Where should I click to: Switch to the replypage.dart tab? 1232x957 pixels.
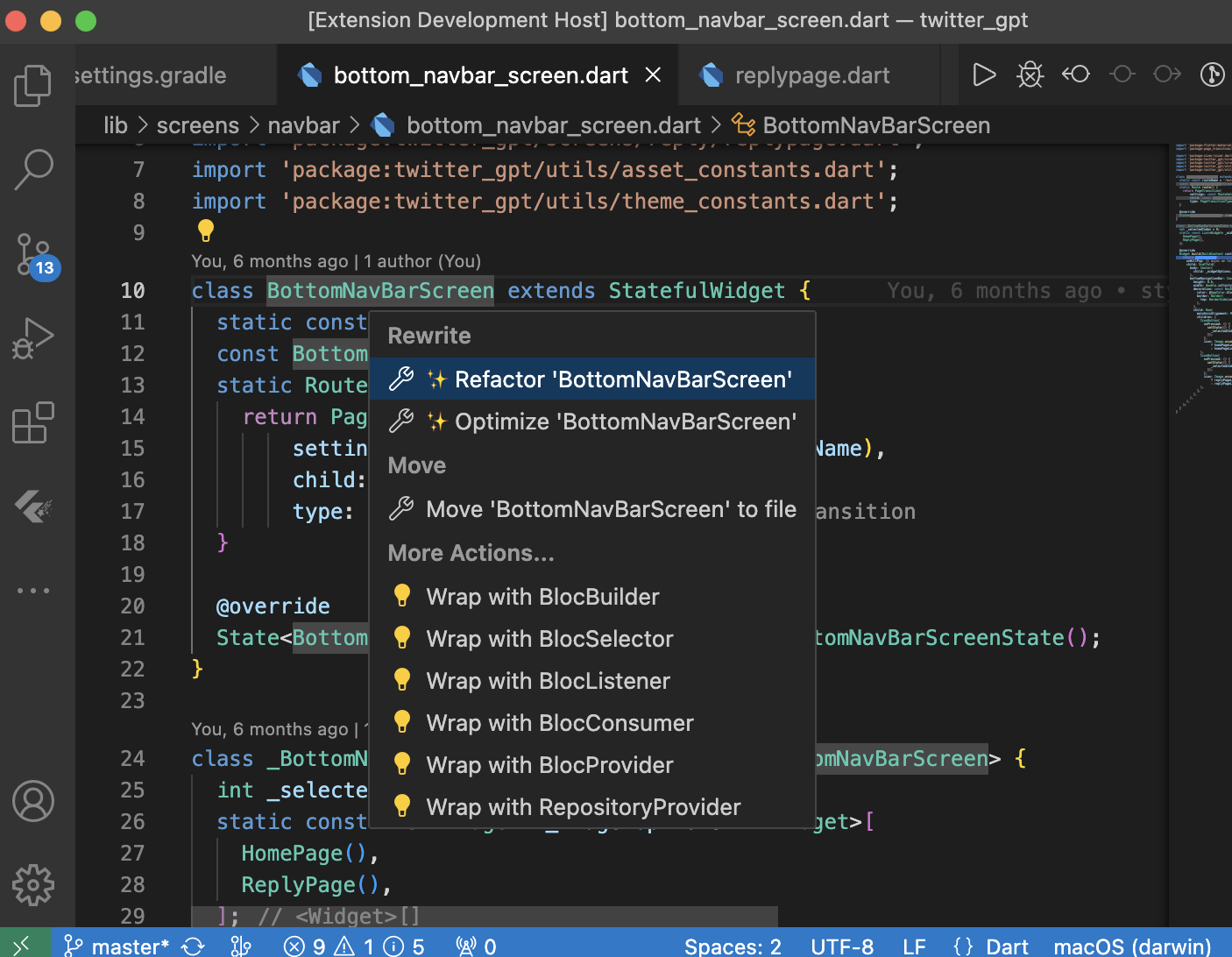pos(811,75)
